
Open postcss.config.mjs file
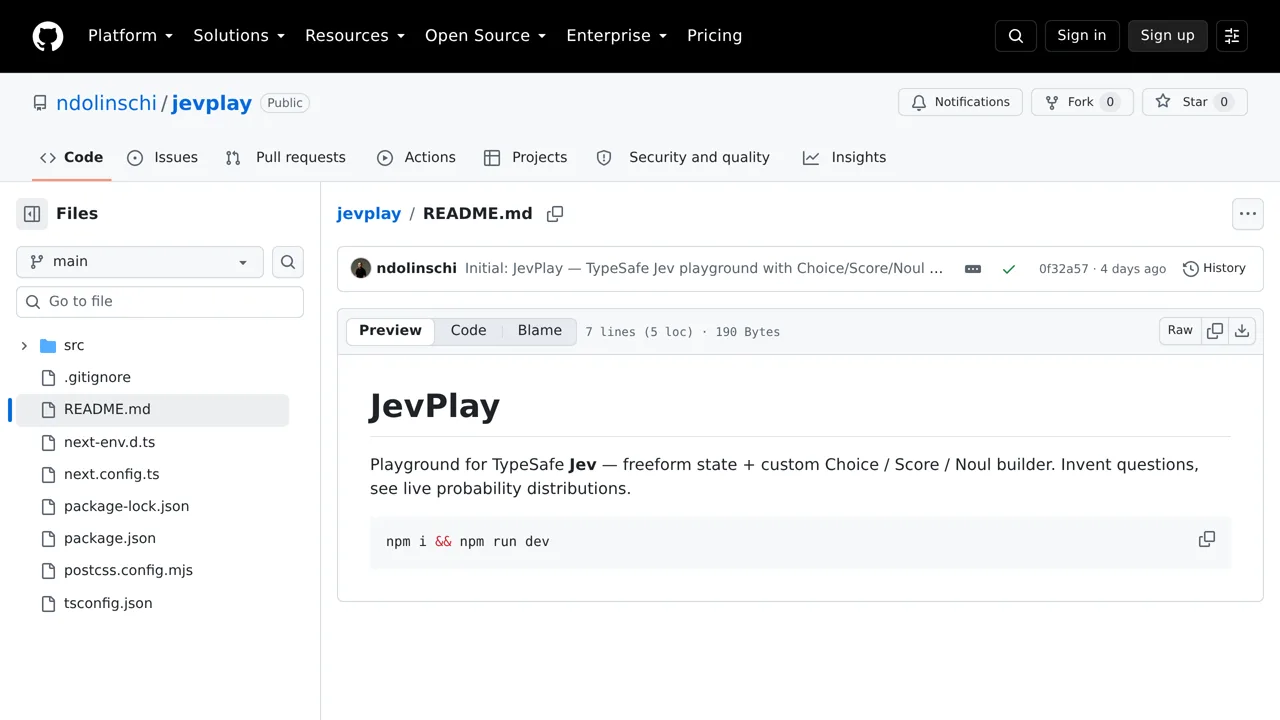128,570
